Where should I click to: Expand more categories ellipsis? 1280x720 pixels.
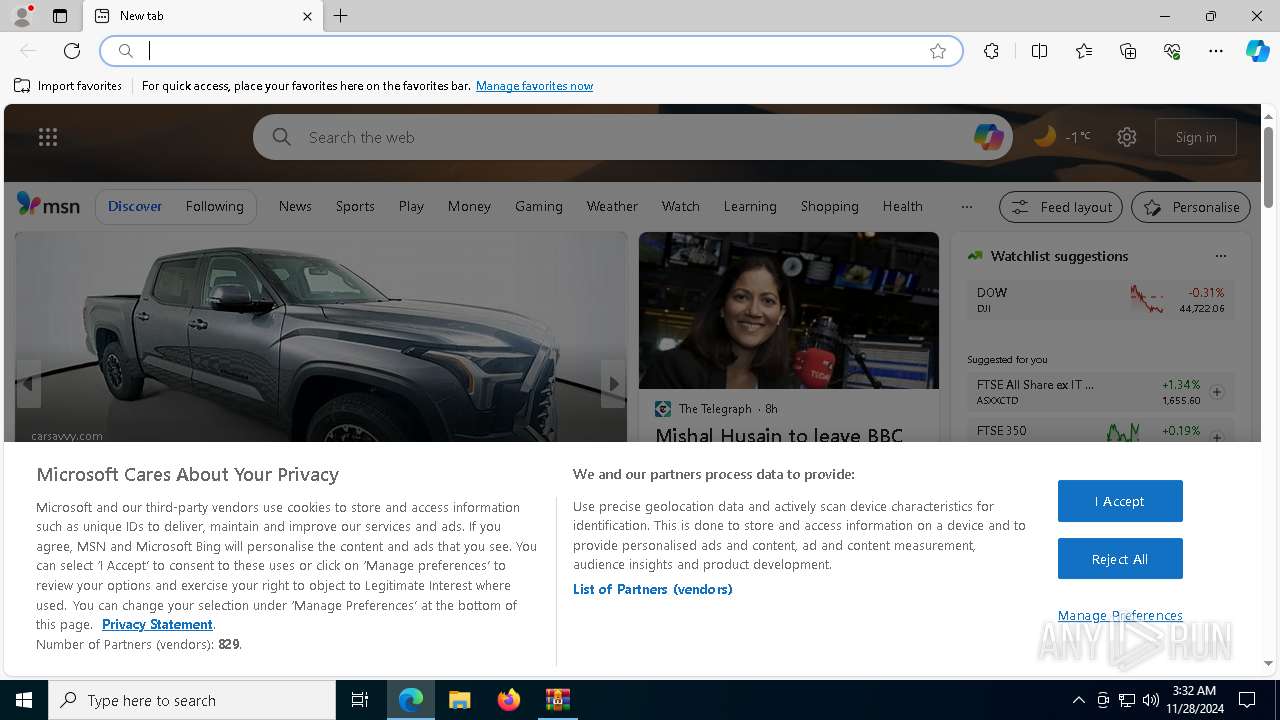[966, 207]
